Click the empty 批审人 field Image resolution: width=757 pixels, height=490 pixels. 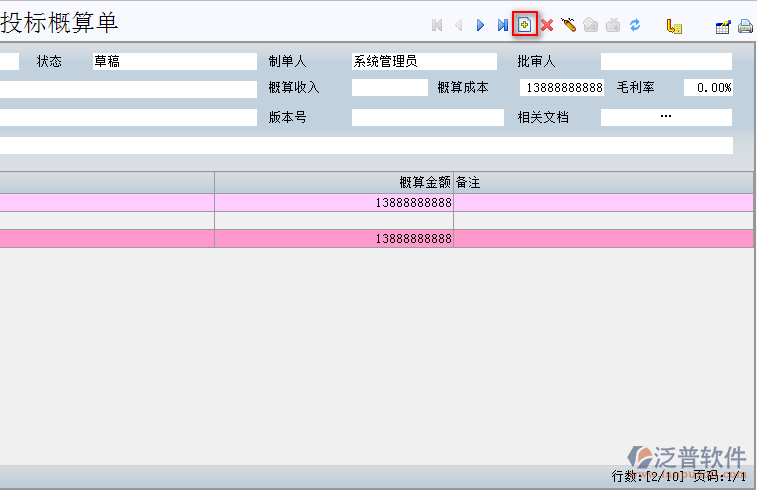tap(666, 62)
